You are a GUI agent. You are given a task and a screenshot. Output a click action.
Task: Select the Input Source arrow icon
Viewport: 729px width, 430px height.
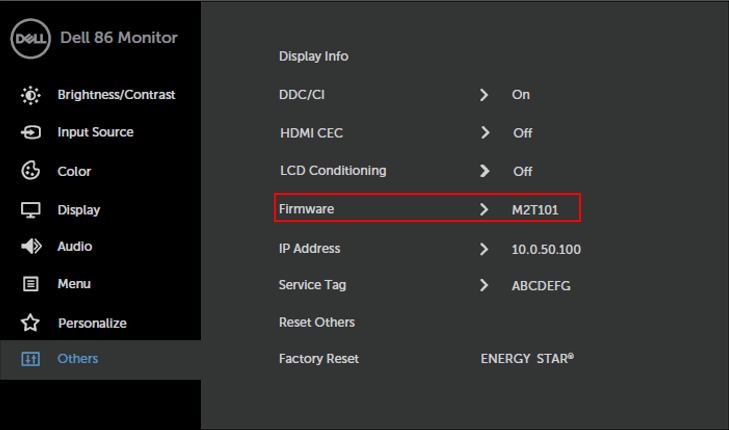[31, 132]
